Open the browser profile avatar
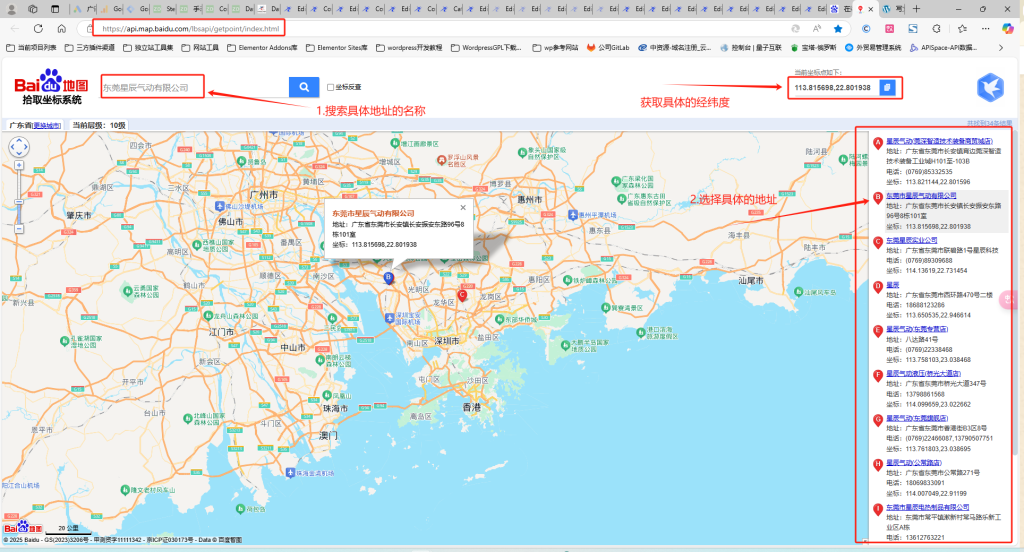The image size is (1024, 552). click(11, 9)
